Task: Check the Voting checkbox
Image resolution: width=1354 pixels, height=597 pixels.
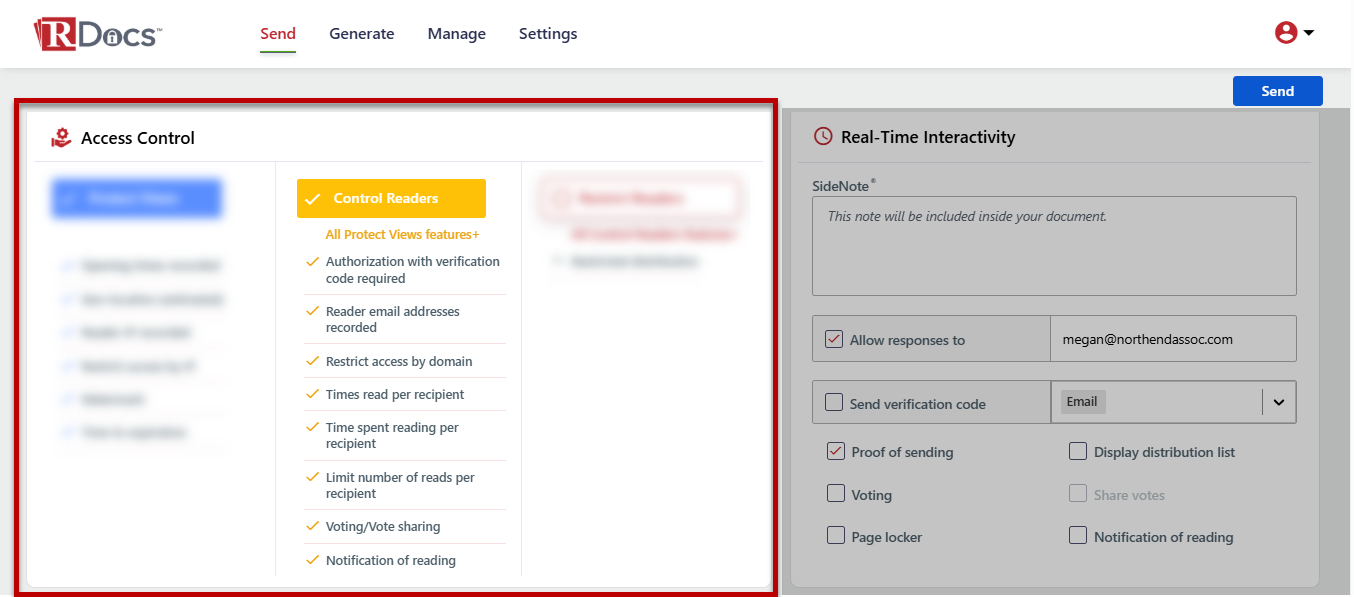Action: [836, 494]
